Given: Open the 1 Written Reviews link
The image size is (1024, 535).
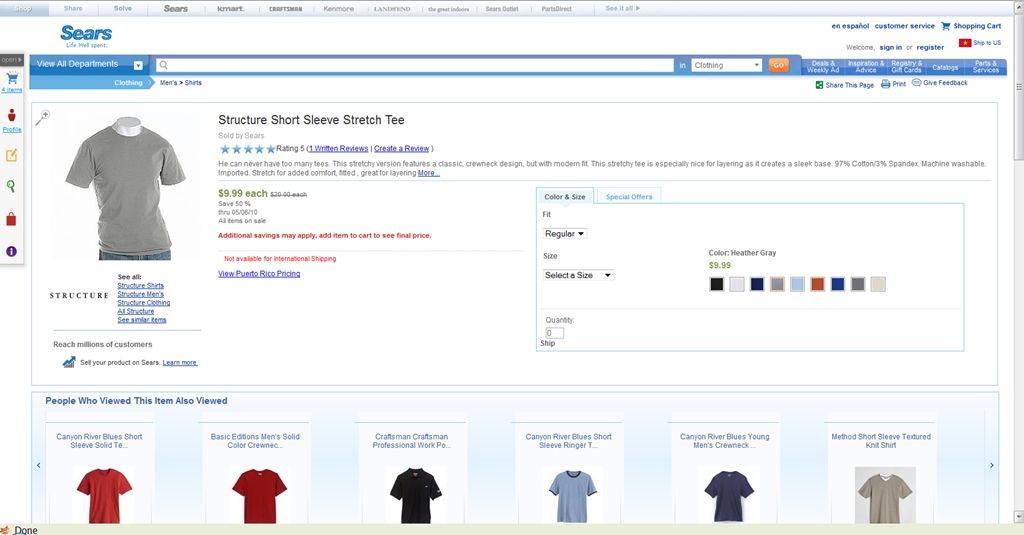Looking at the screenshot, I should (338, 148).
